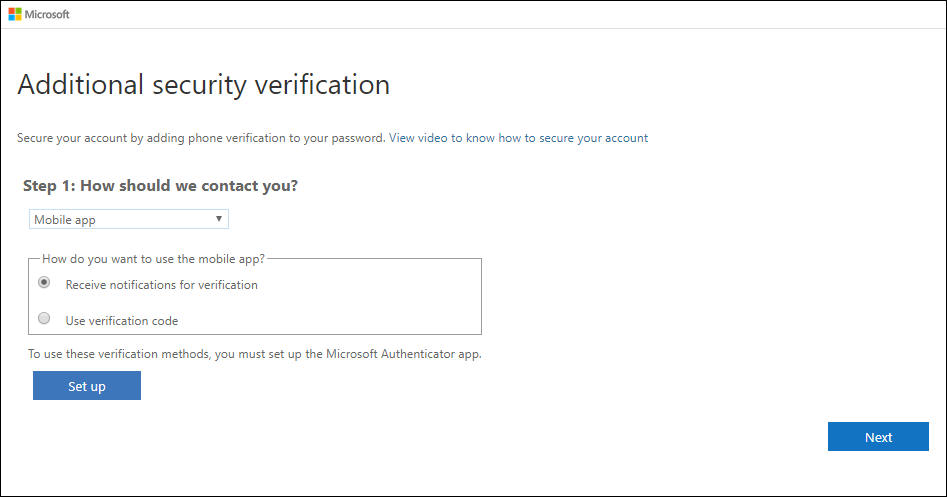The image size is (947, 497).
Task: Click the Step 1 How should we contact you heading
Action: [161, 186]
